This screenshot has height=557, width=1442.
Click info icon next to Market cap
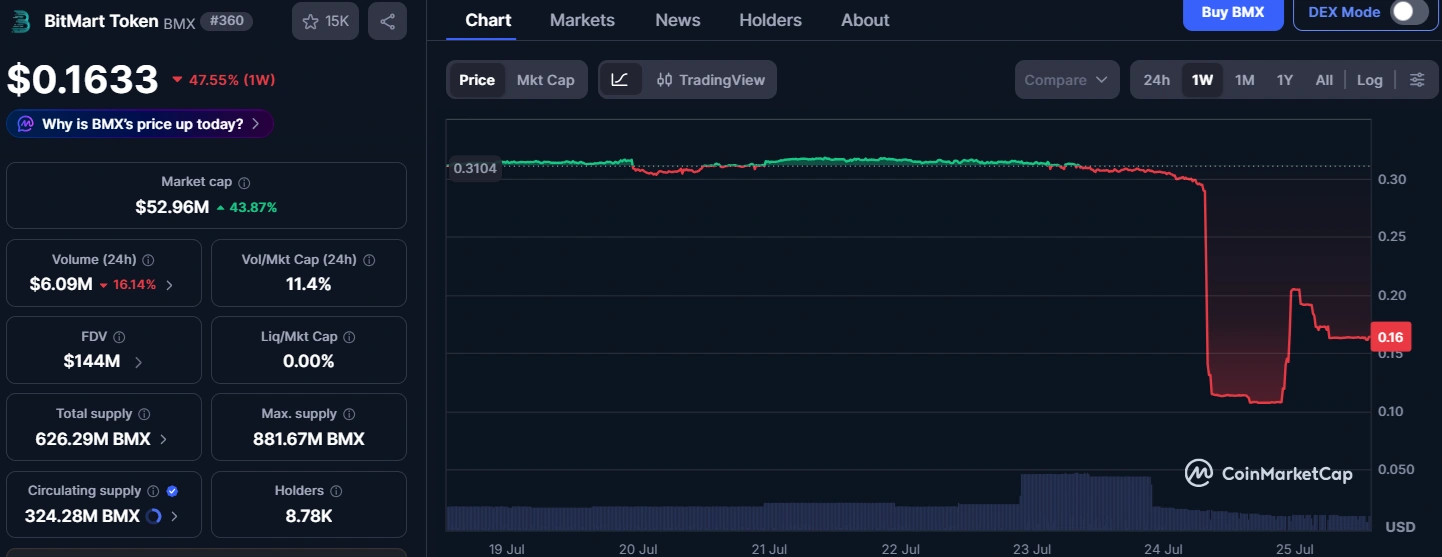click(245, 182)
